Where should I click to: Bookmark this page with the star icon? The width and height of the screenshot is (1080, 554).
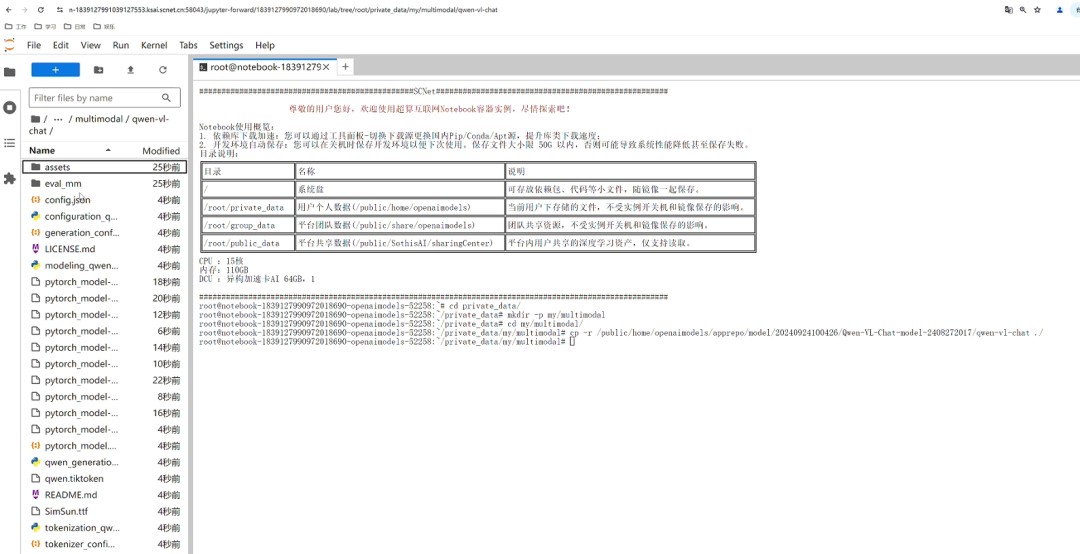(1037, 10)
